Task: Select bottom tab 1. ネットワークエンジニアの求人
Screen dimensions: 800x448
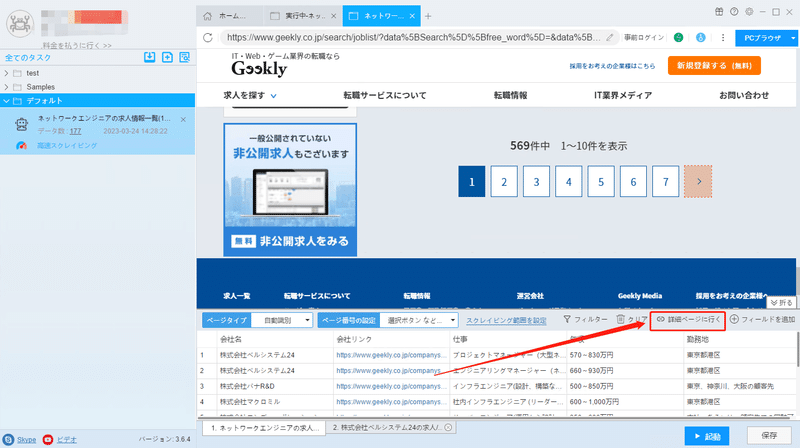Action: coord(264,428)
